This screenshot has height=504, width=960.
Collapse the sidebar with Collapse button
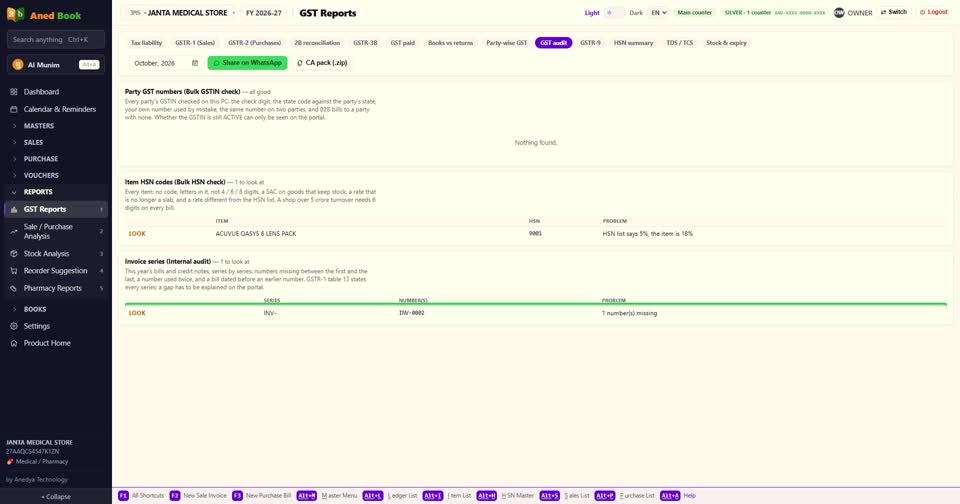56,497
